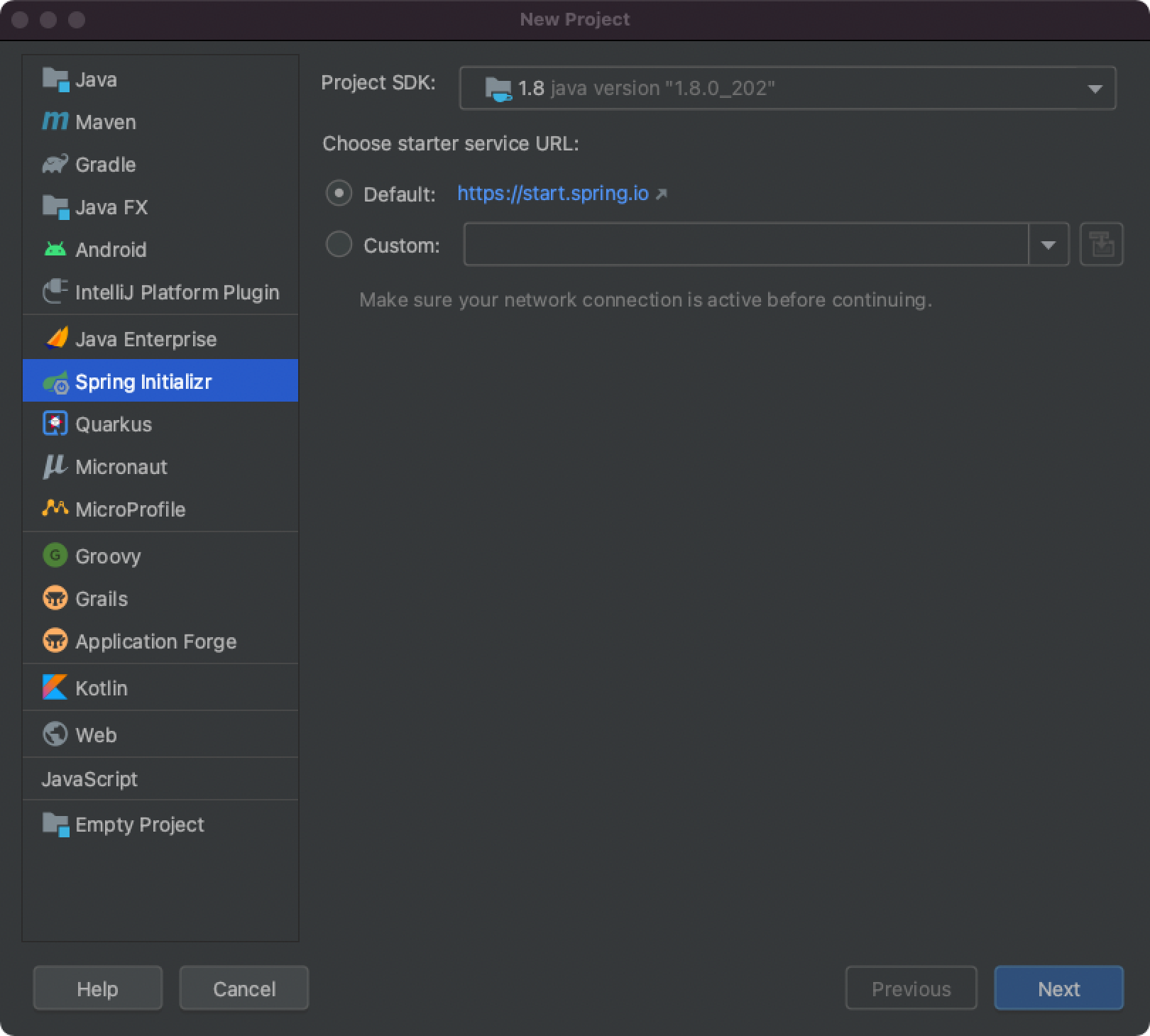
Task: Click the Cancel button
Action: (x=243, y=988)
